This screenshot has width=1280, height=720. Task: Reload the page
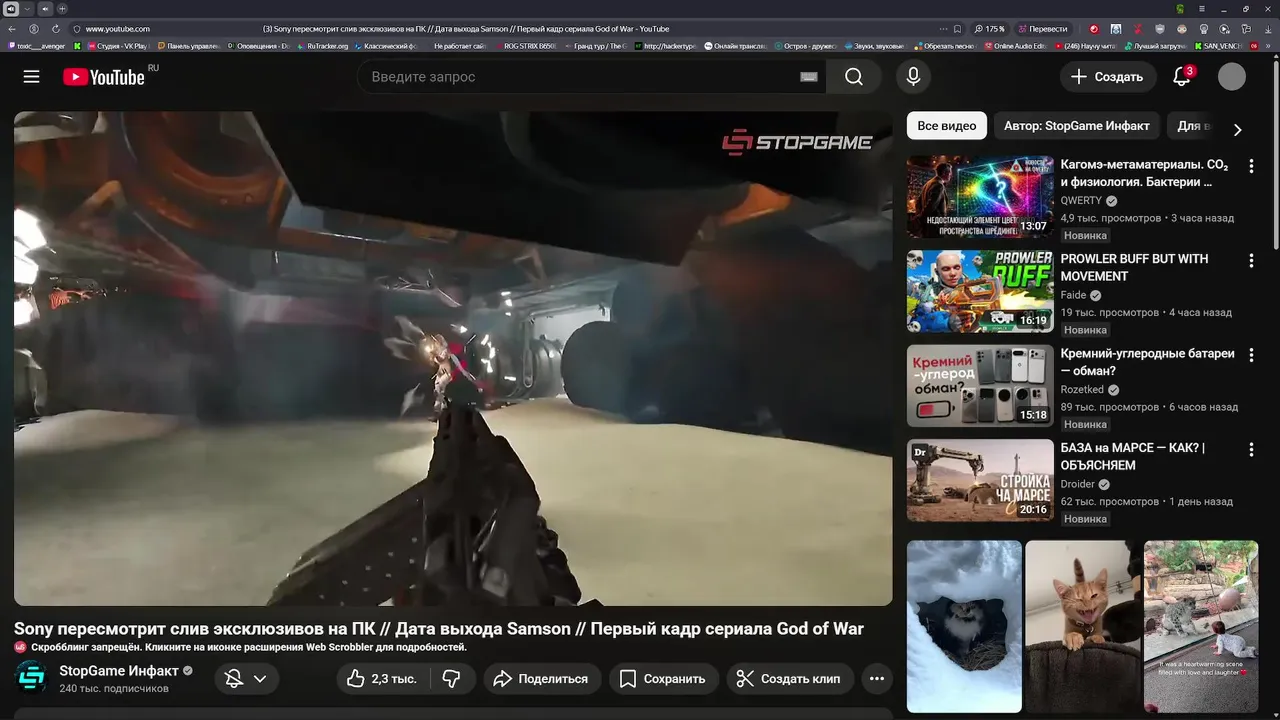(56, 29)
